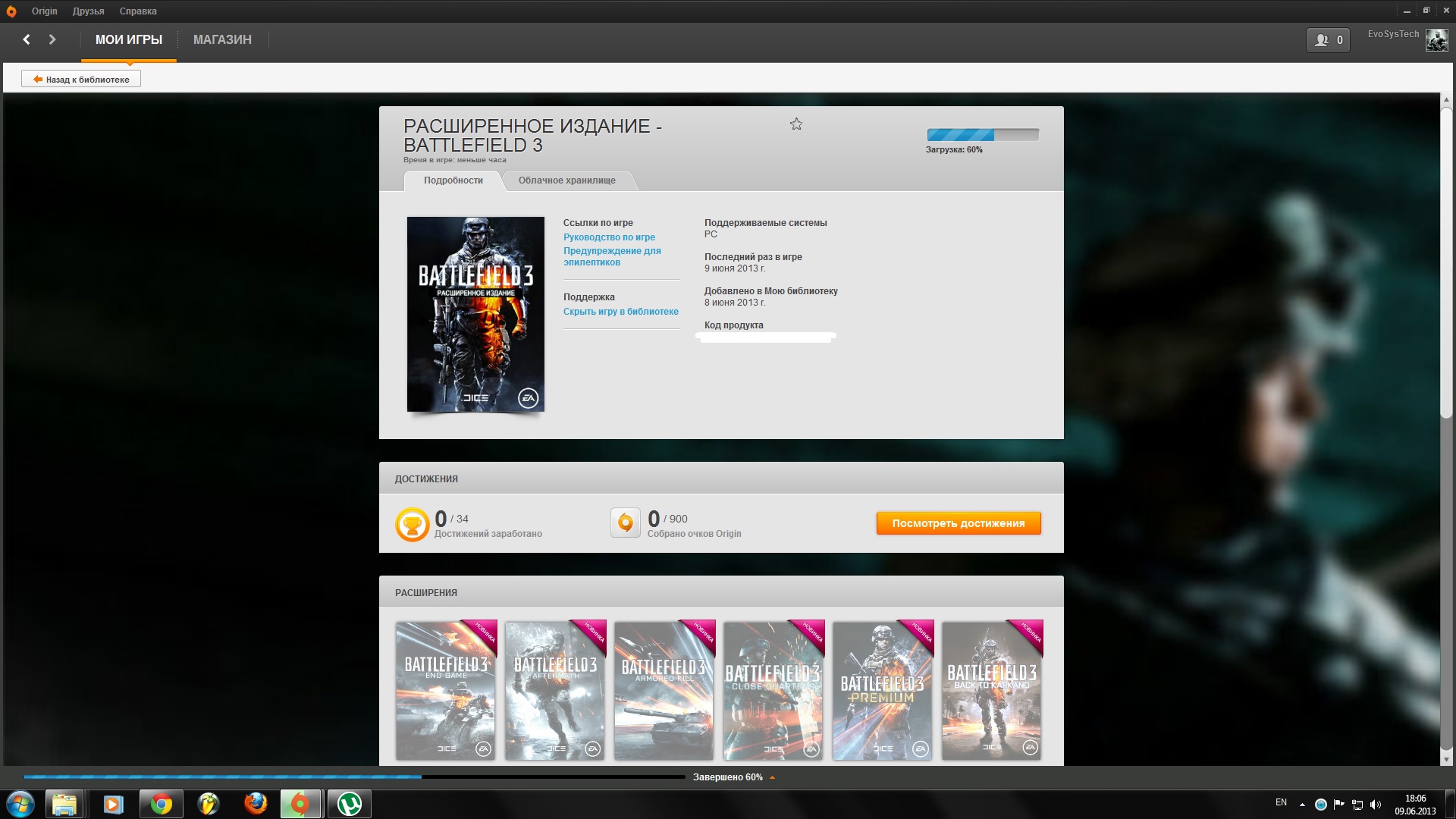Screen dimensions: 1456x819
Task: Open the Друзья menu
Action: 88,11
